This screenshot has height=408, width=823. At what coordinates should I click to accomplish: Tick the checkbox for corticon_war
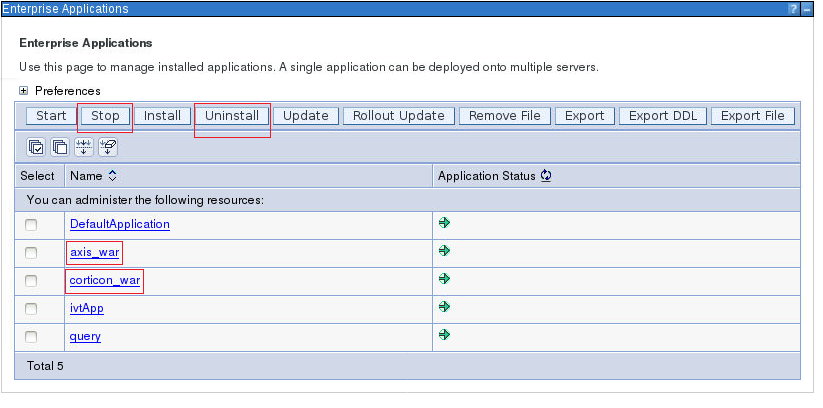coord(31,281)
